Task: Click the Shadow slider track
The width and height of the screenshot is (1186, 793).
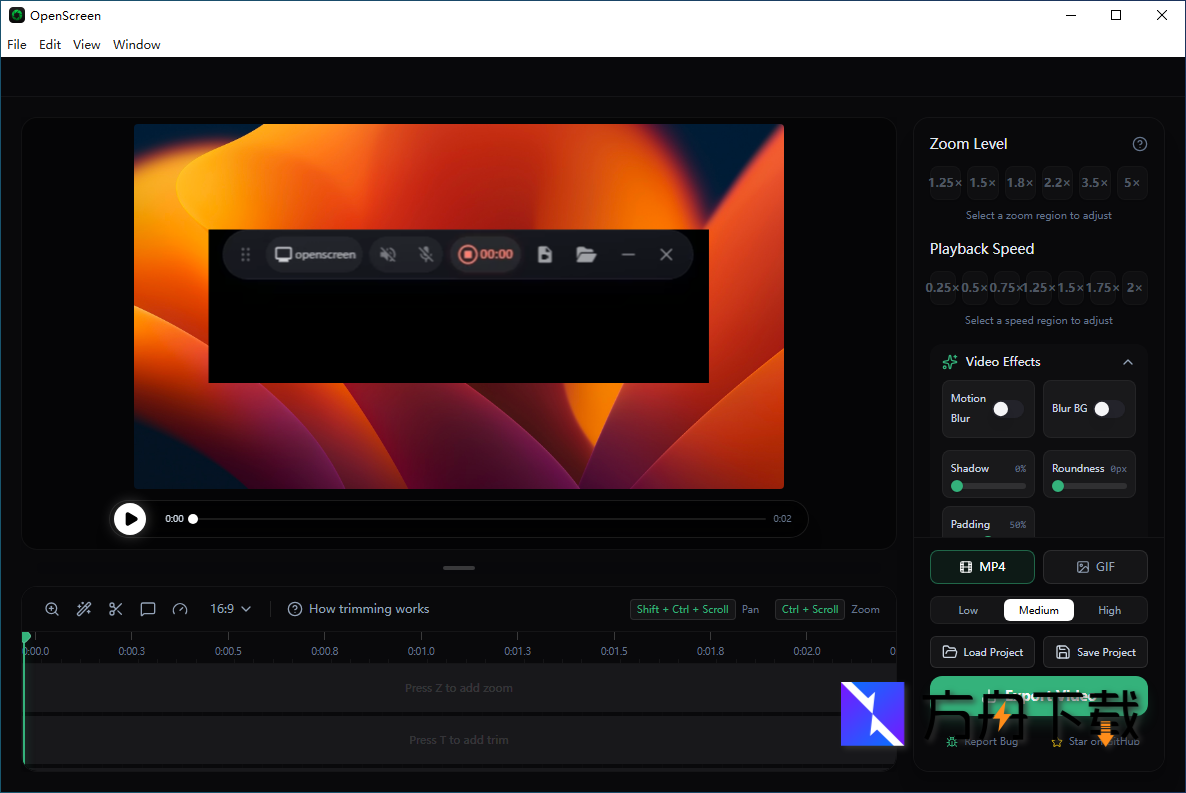Action: [990, 486]
